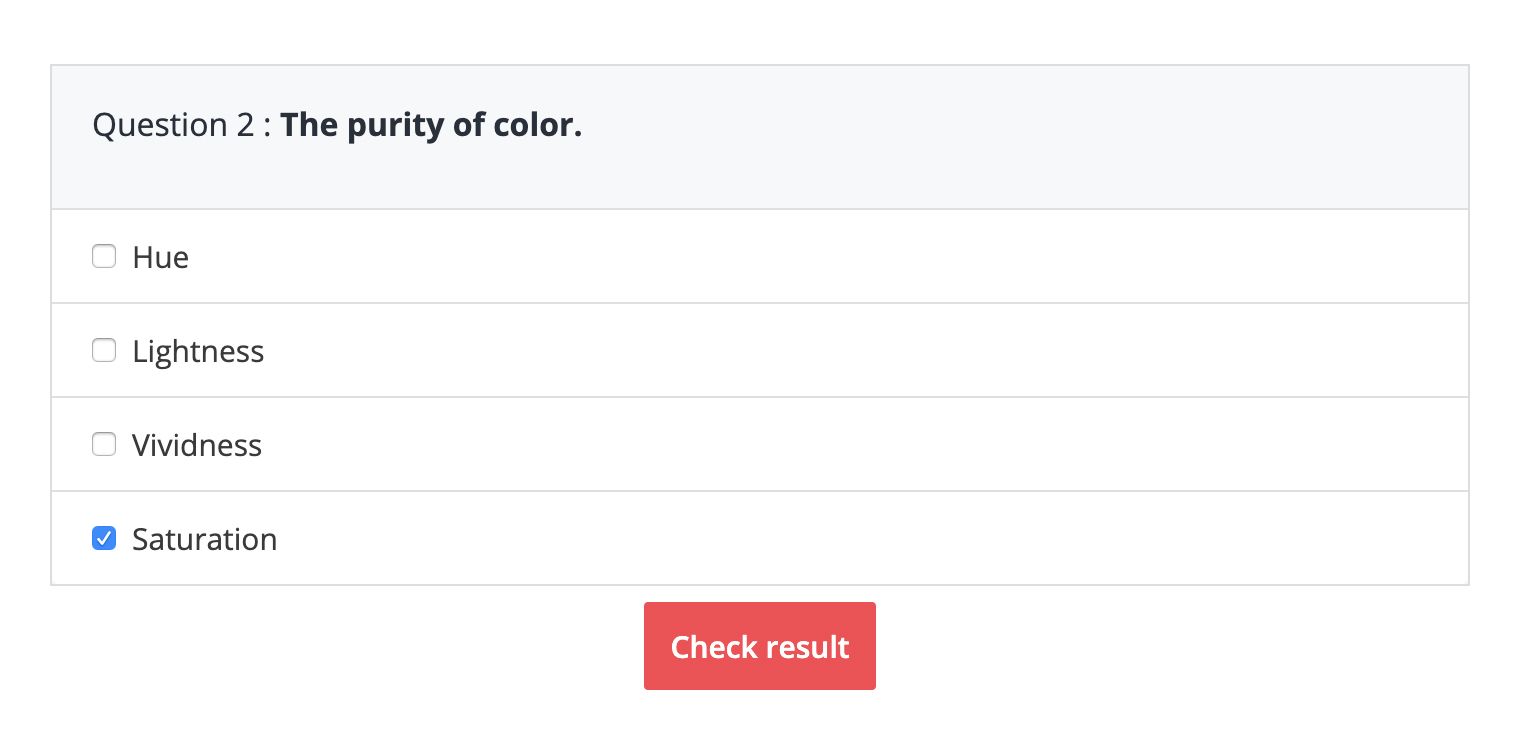Check the Hue checkbox
This screenshot has width=1524, height=748.
tap(104, 257)
